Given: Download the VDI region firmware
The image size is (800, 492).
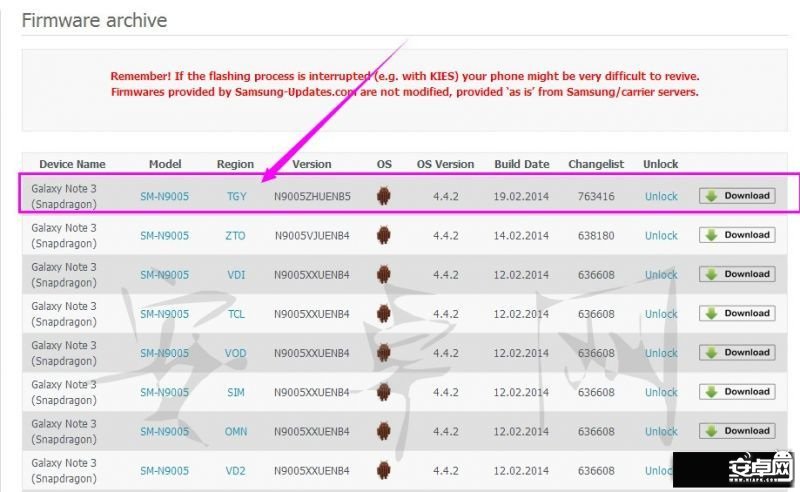Looking at the screenshot, I should (x=737, y=274).
